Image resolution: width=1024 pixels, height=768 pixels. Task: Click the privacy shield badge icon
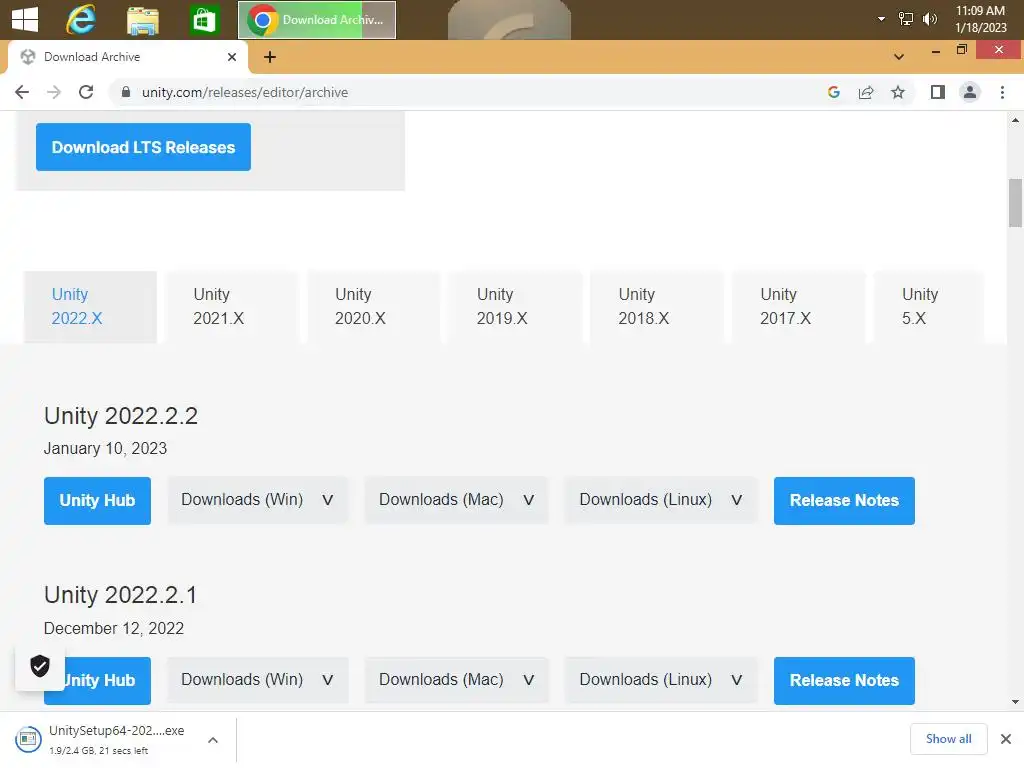point(40,666)
